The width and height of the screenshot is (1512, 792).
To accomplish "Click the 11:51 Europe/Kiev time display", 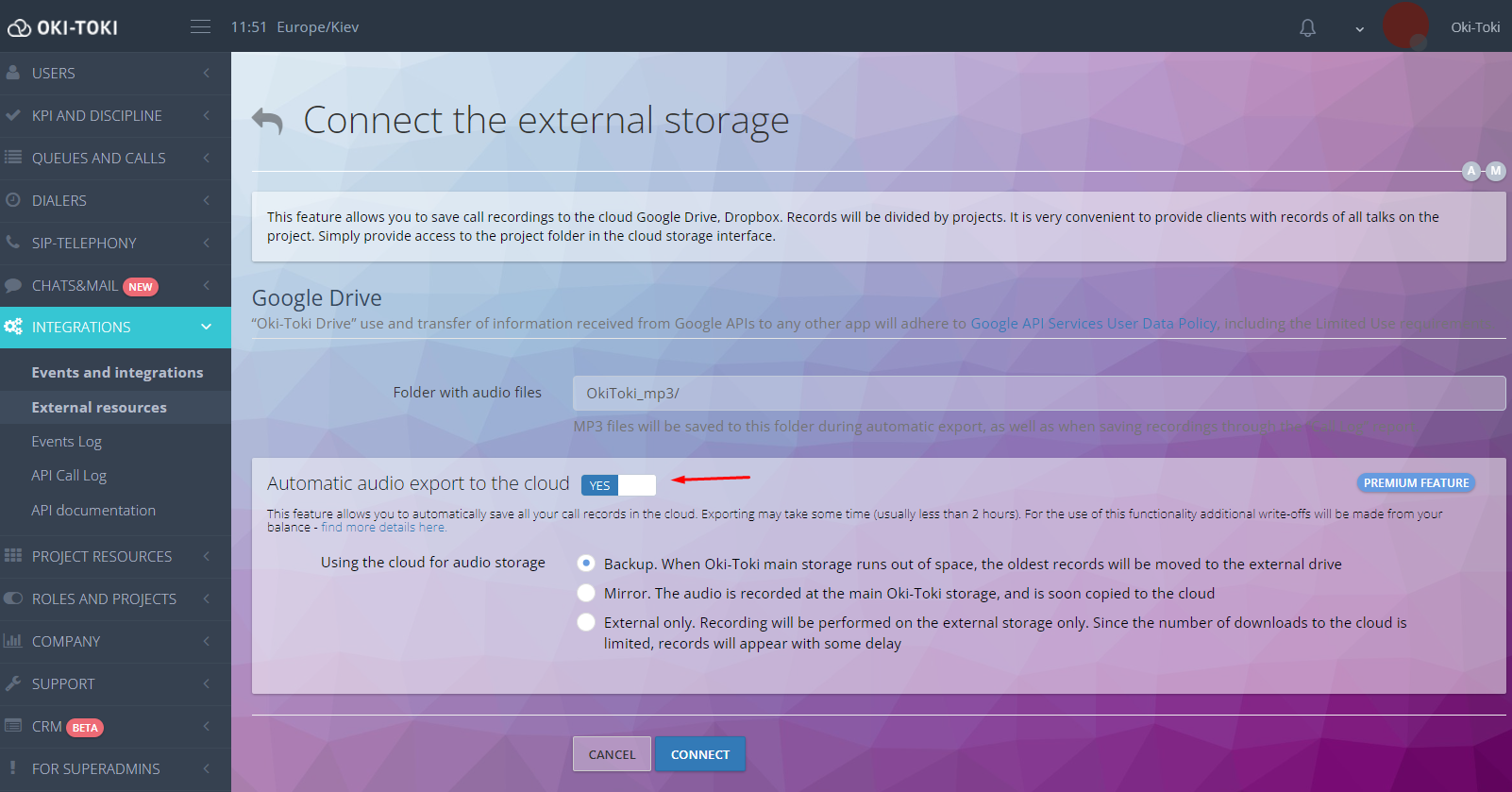I will 294,27.
